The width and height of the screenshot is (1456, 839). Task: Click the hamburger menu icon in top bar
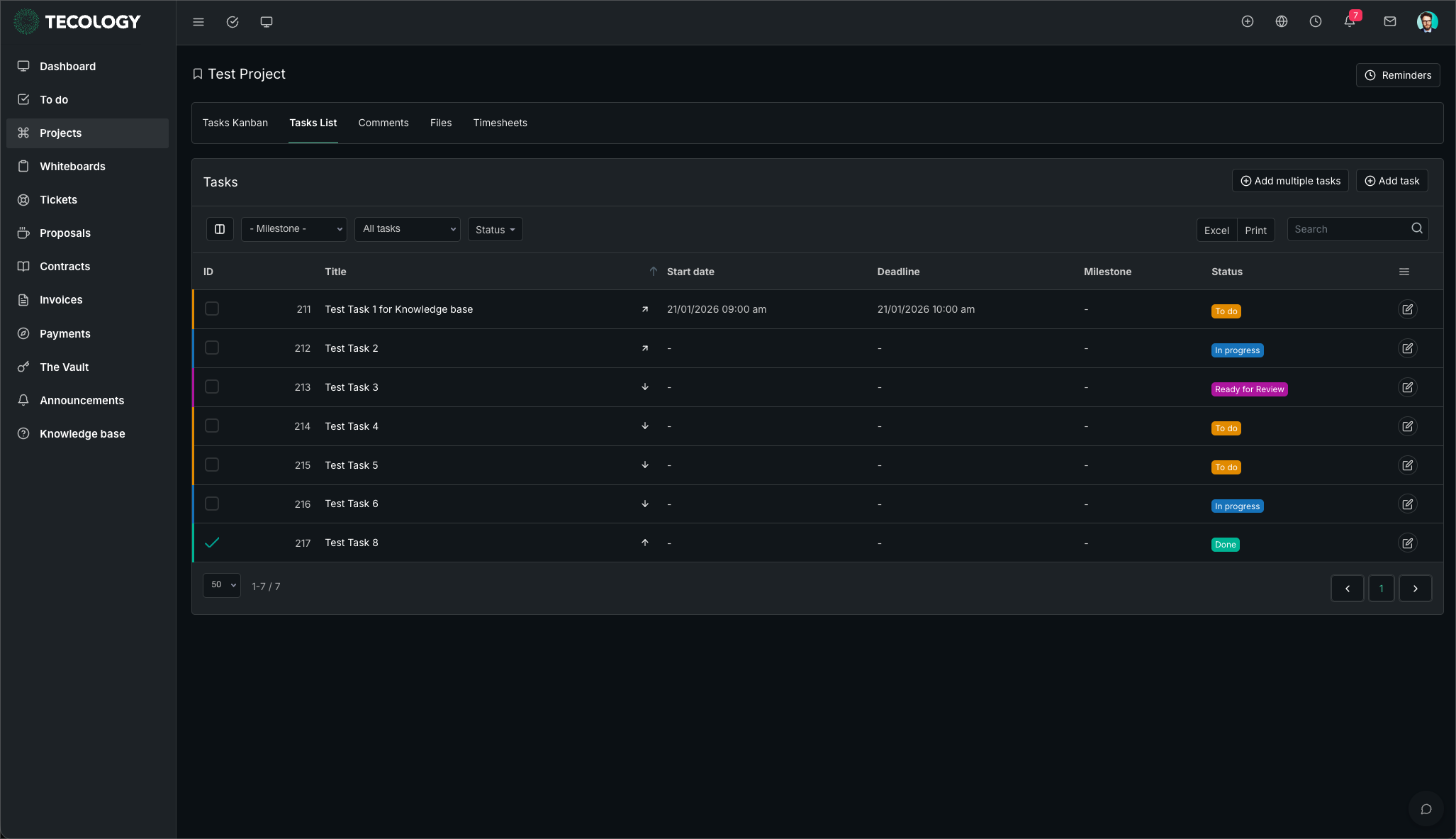click(198, 22)
